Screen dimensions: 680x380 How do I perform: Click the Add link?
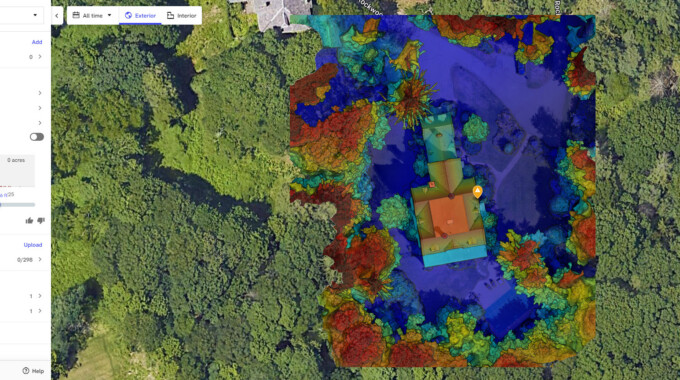tap(37, 42)
